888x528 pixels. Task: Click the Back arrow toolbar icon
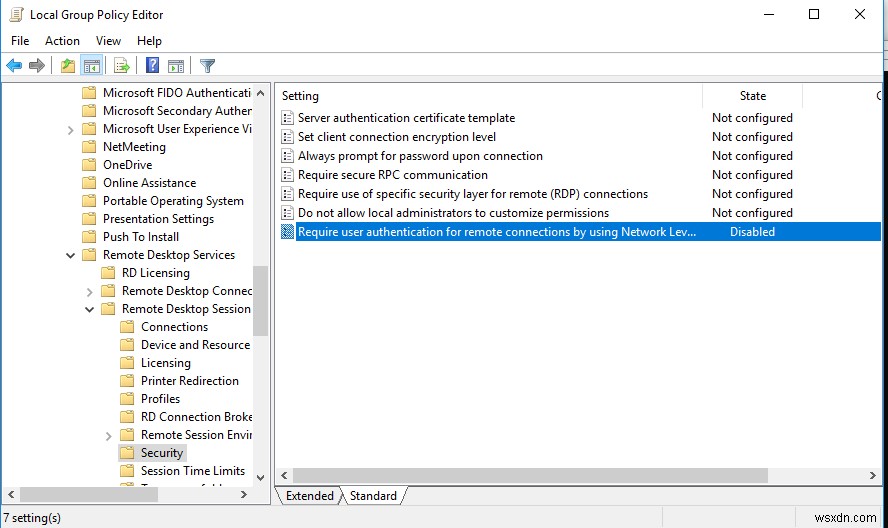[x=14, y=66]
